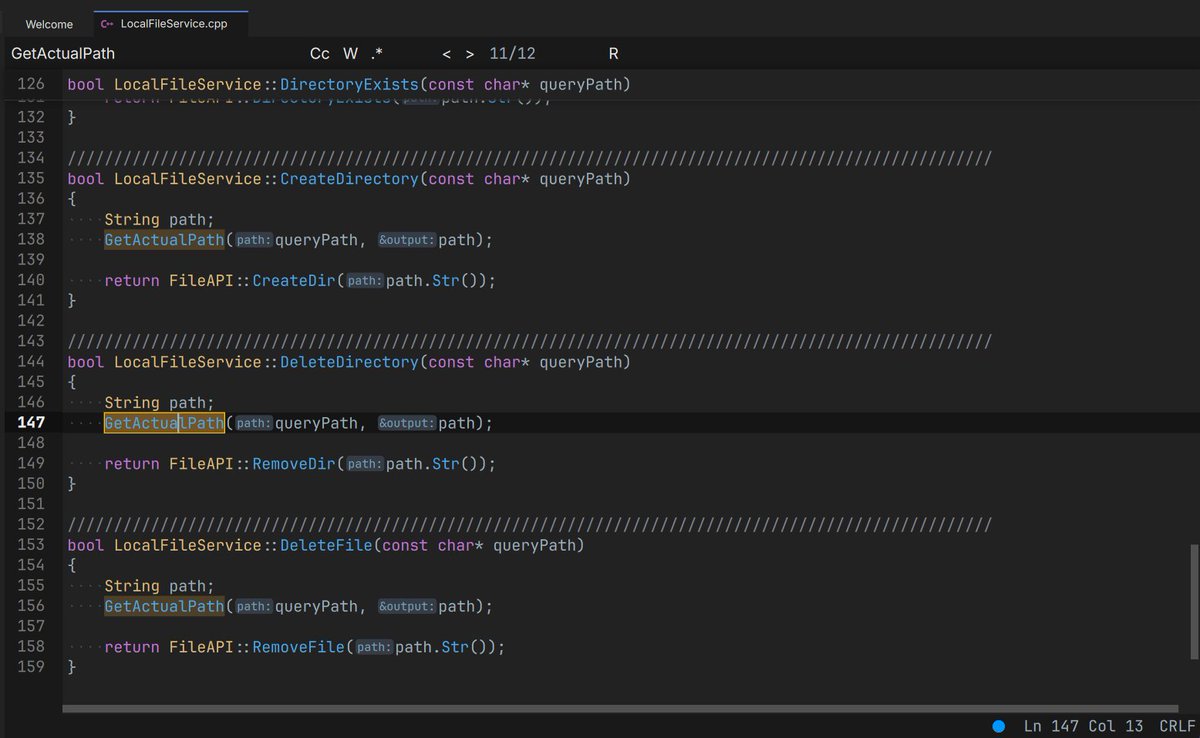Change line endings via CRLF in the status bar
This screenshot has height=738, width=1200.
(x=1177, y=726)
